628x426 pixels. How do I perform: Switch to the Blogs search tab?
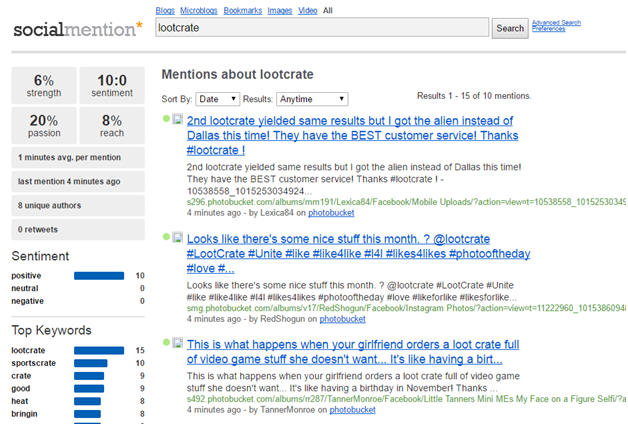point(165,10)
